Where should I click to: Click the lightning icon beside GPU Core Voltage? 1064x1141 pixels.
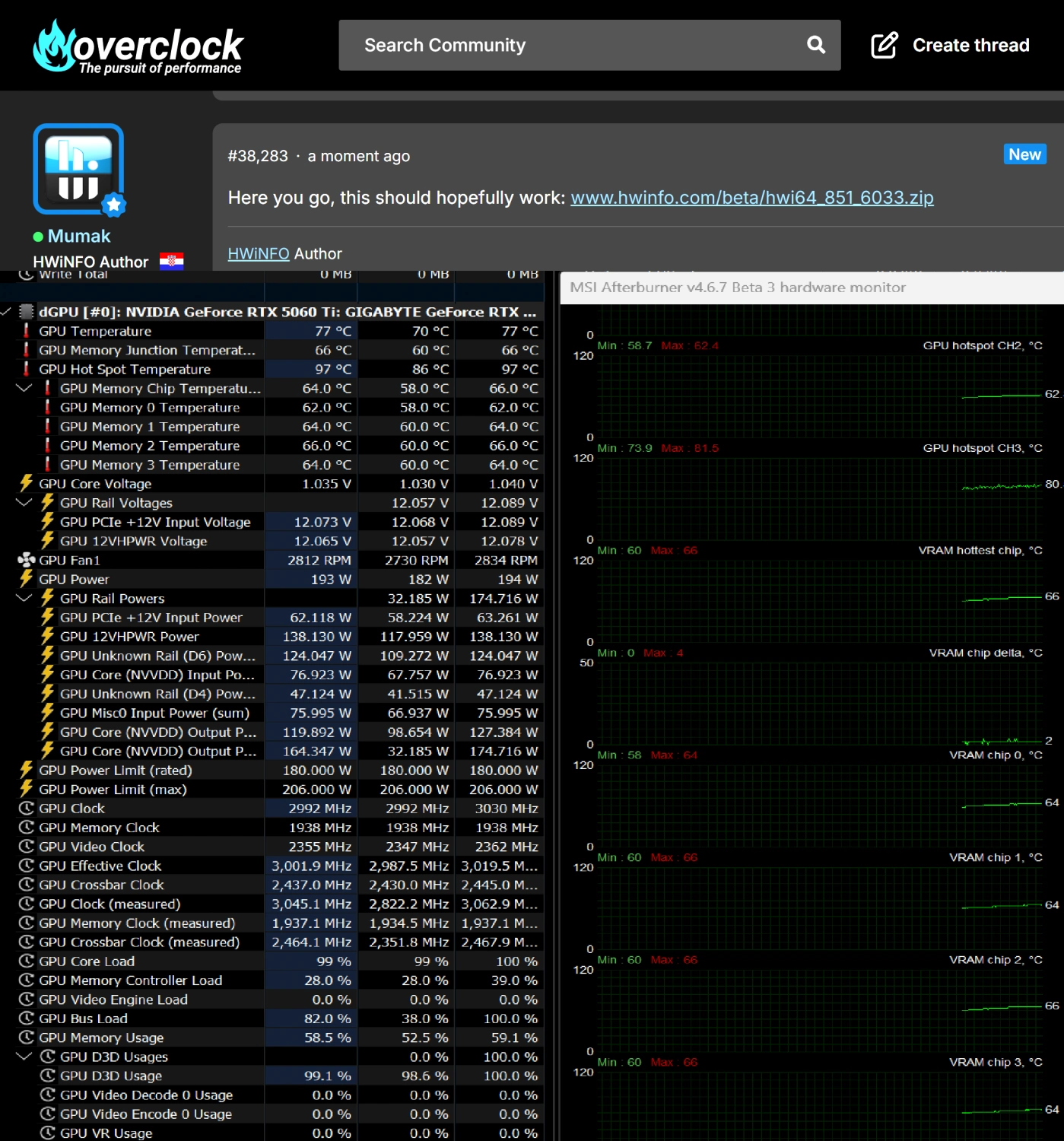[x=27, y=484]
